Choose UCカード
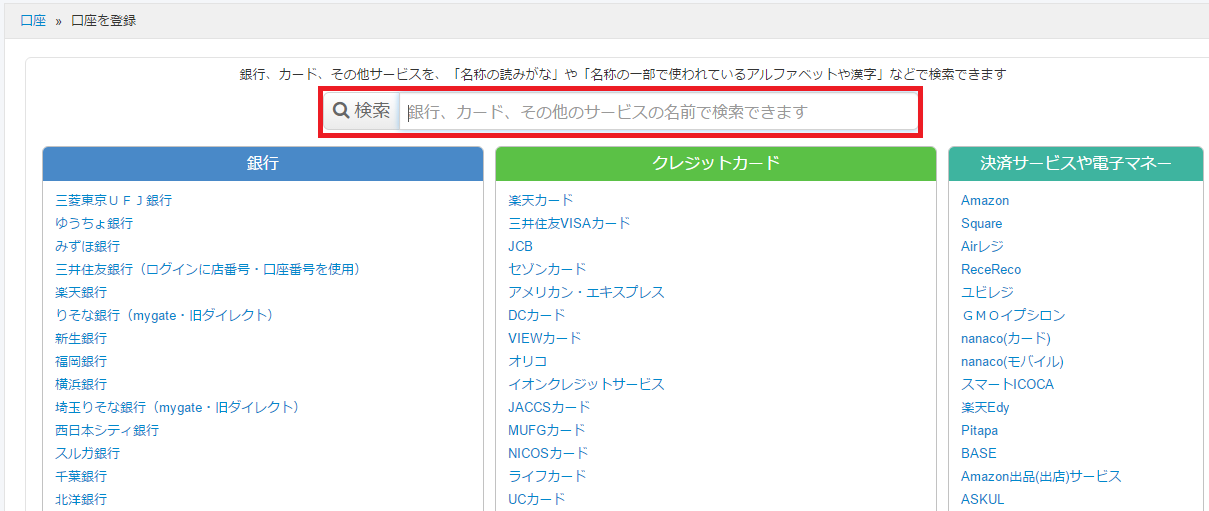1209x511 pixels. click(537, 499)
